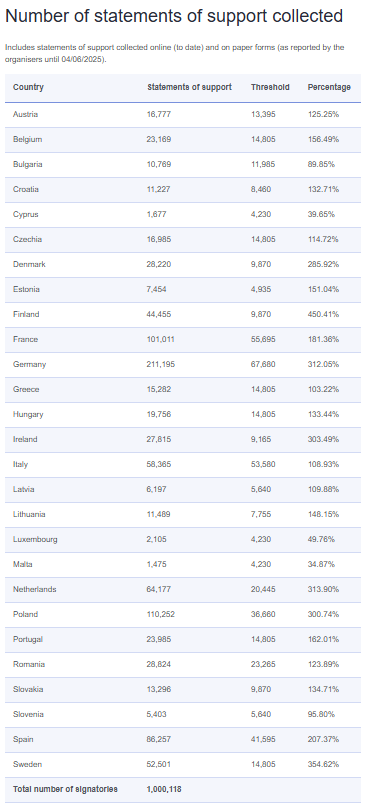Click Spain's threshold value 41,595

263,739
